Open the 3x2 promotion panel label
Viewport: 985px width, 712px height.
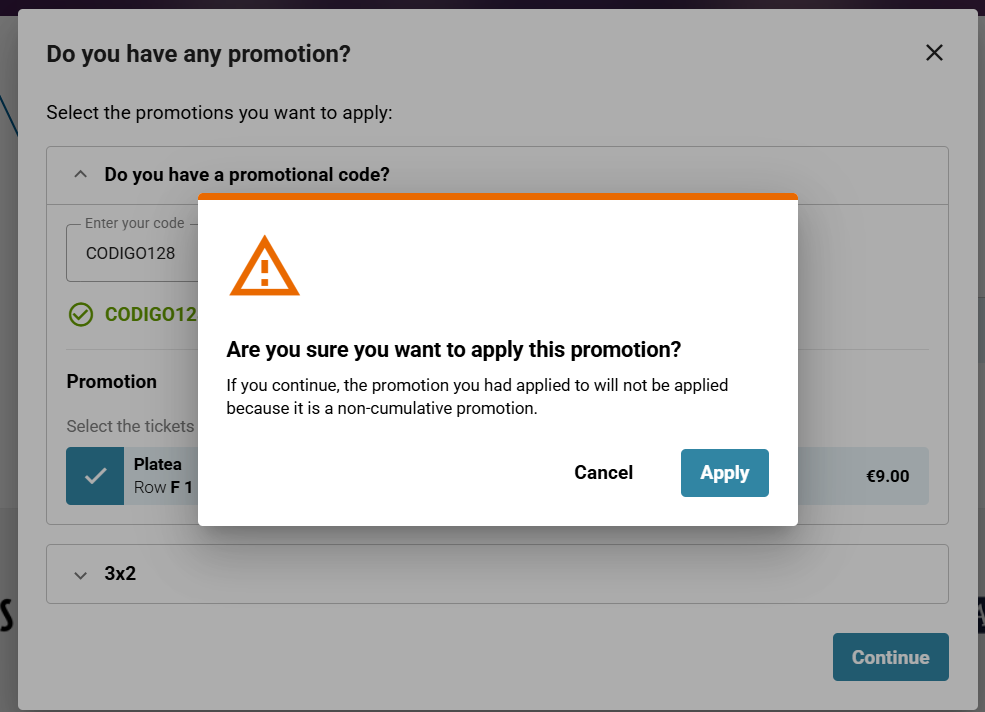click(120, 573)
